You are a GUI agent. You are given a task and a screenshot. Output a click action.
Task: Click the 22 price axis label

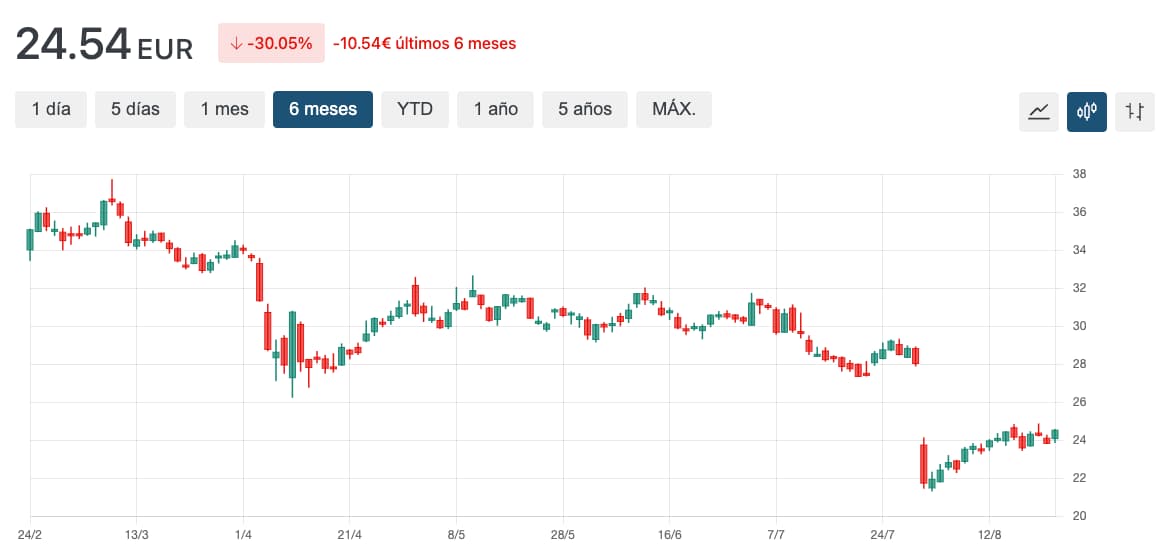point(1080,478)
